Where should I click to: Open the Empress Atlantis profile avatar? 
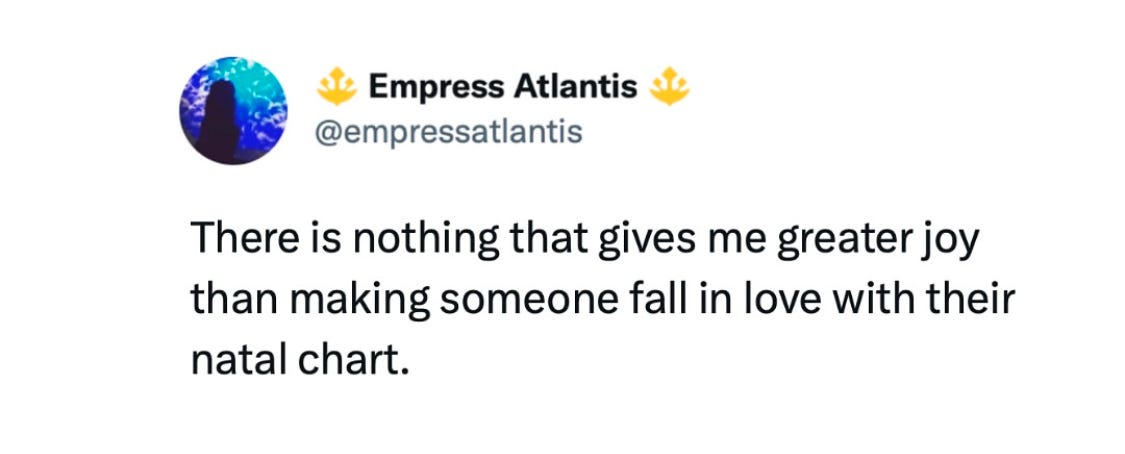(233, 110)
